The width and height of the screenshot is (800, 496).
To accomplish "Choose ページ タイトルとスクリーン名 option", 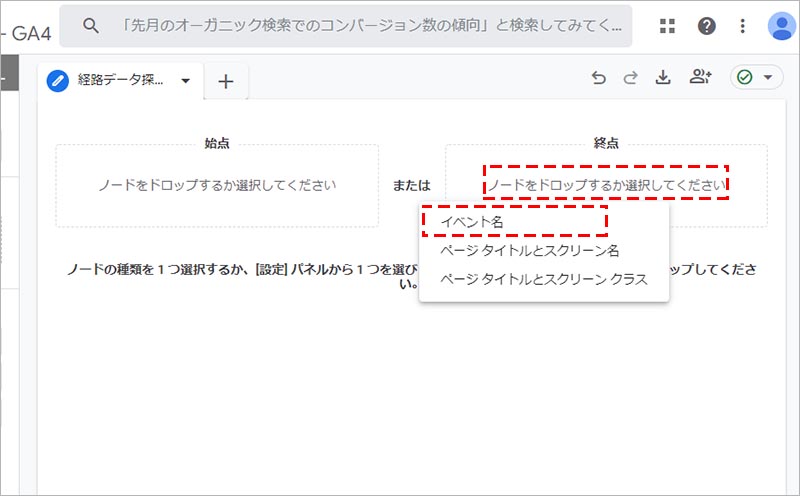I will (x=530, y=250).
